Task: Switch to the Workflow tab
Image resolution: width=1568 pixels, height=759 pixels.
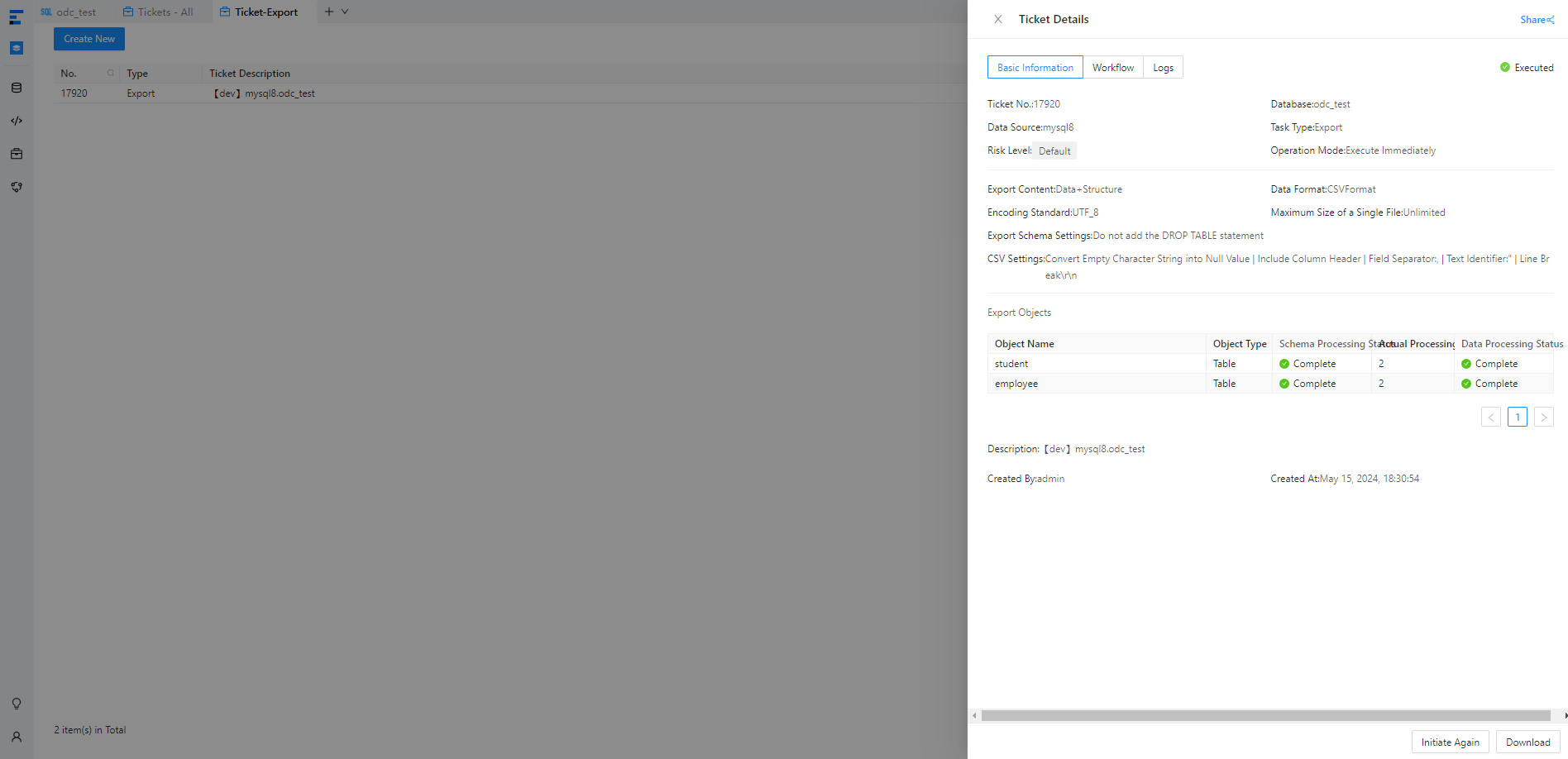Action: (x=1112, y=68)
